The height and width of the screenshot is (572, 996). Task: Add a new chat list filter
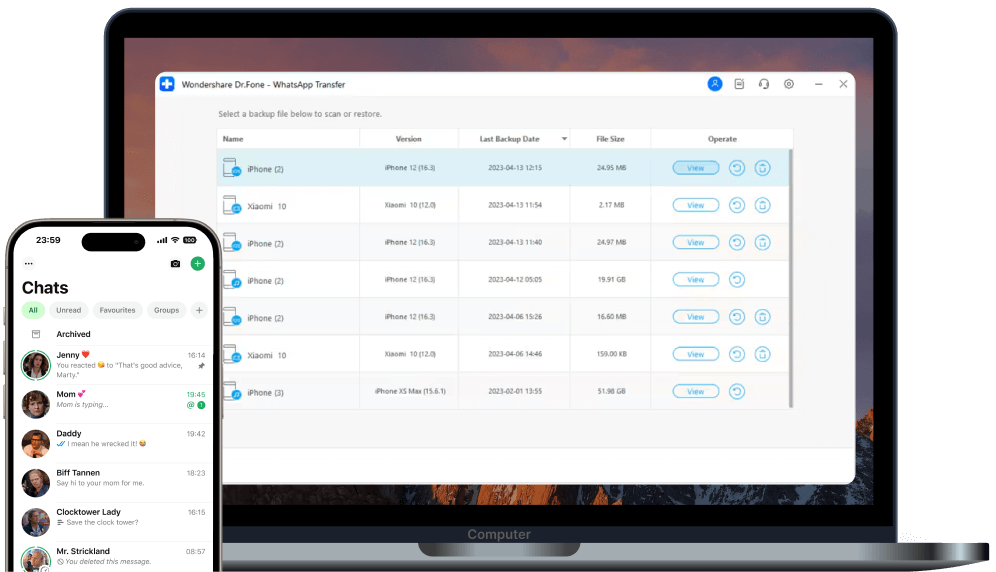(x=199, y=310)
